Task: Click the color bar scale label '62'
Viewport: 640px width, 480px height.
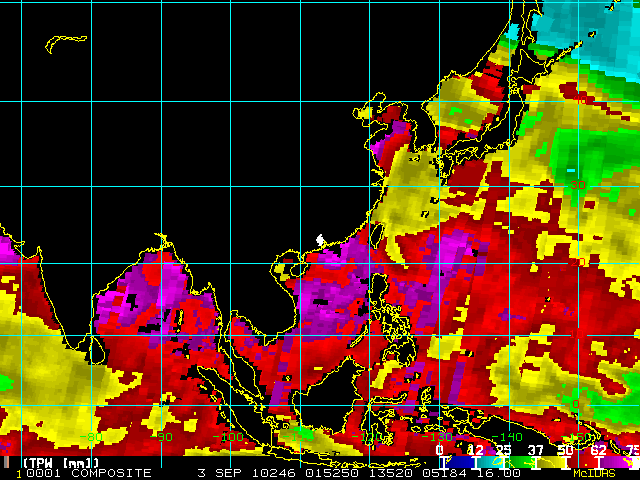Action: (598, 450)
